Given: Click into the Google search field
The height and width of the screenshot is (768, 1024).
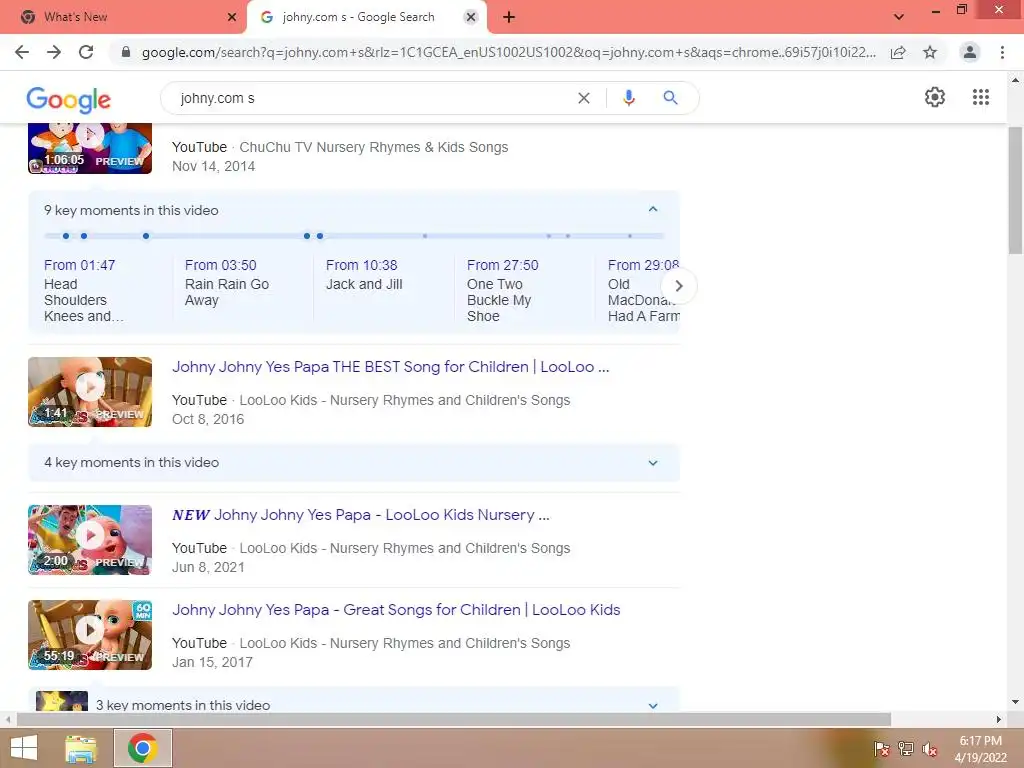Looking at the screenshot, I should [x=372, y=98].
